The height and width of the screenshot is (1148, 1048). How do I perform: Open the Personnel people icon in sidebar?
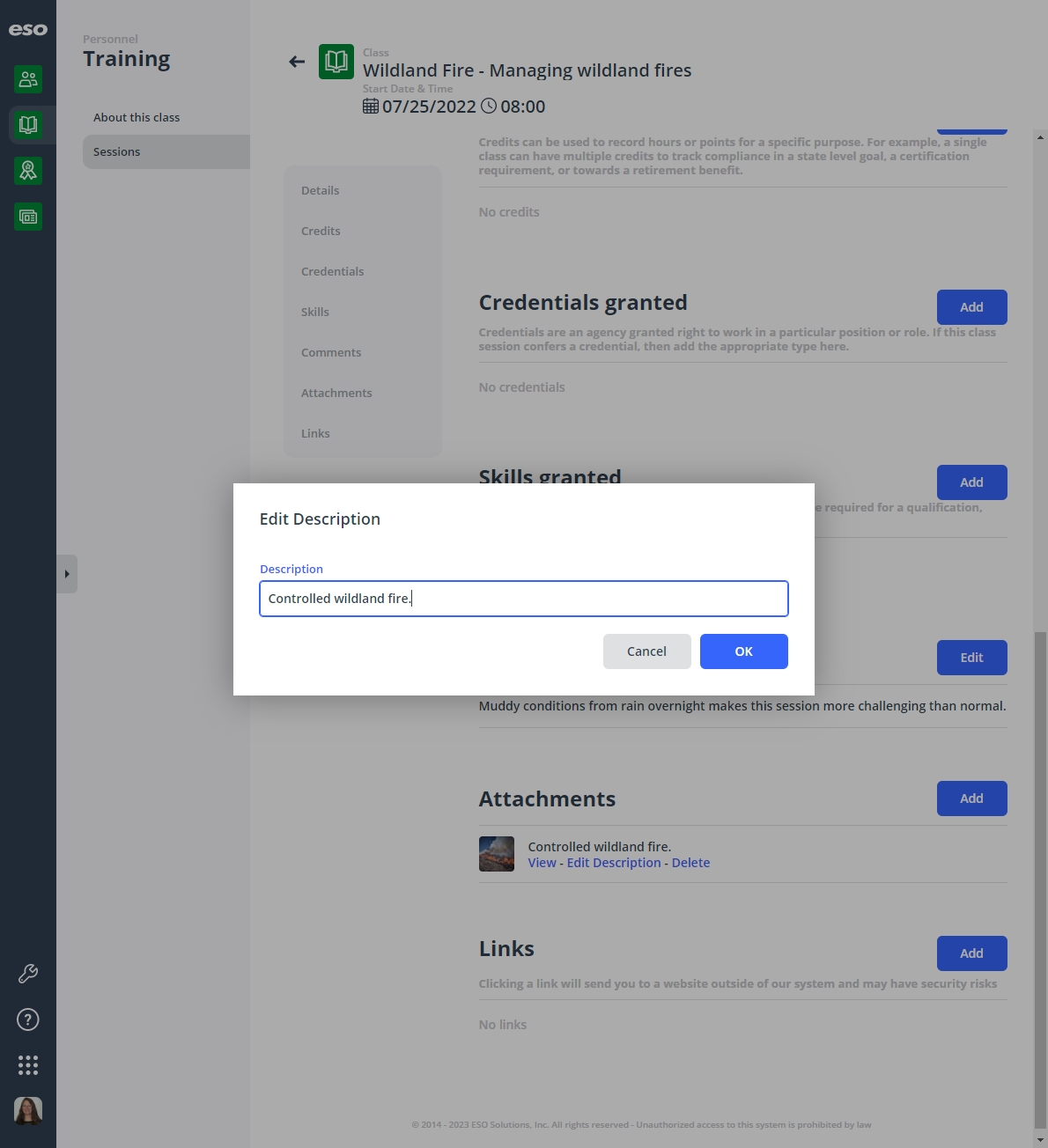click(x=28, y=79)
